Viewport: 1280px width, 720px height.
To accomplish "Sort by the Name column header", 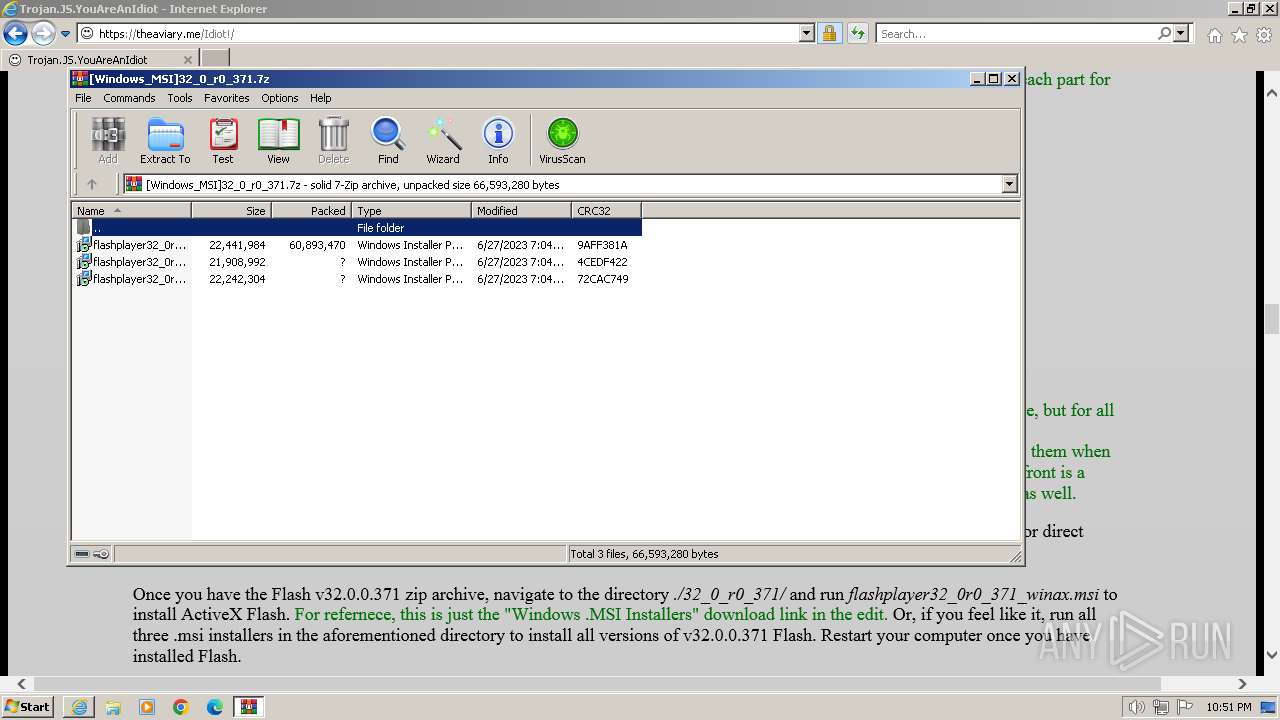I will pyautogui.click(x=131, y=210).
